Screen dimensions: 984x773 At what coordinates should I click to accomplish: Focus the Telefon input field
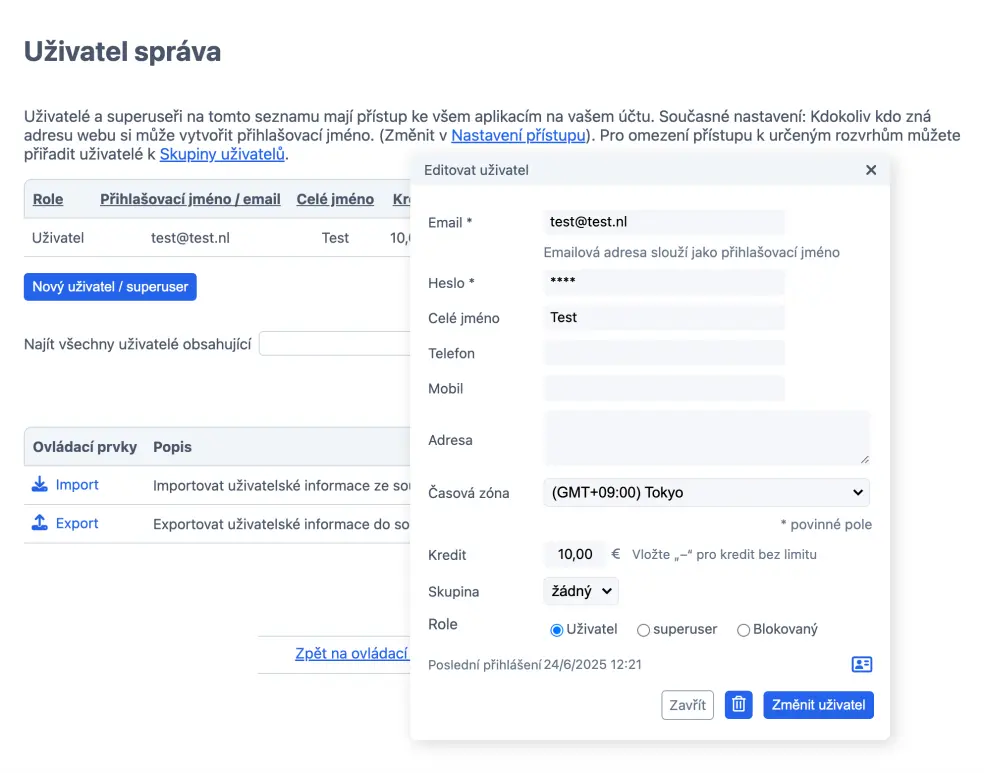pos(664,353)
